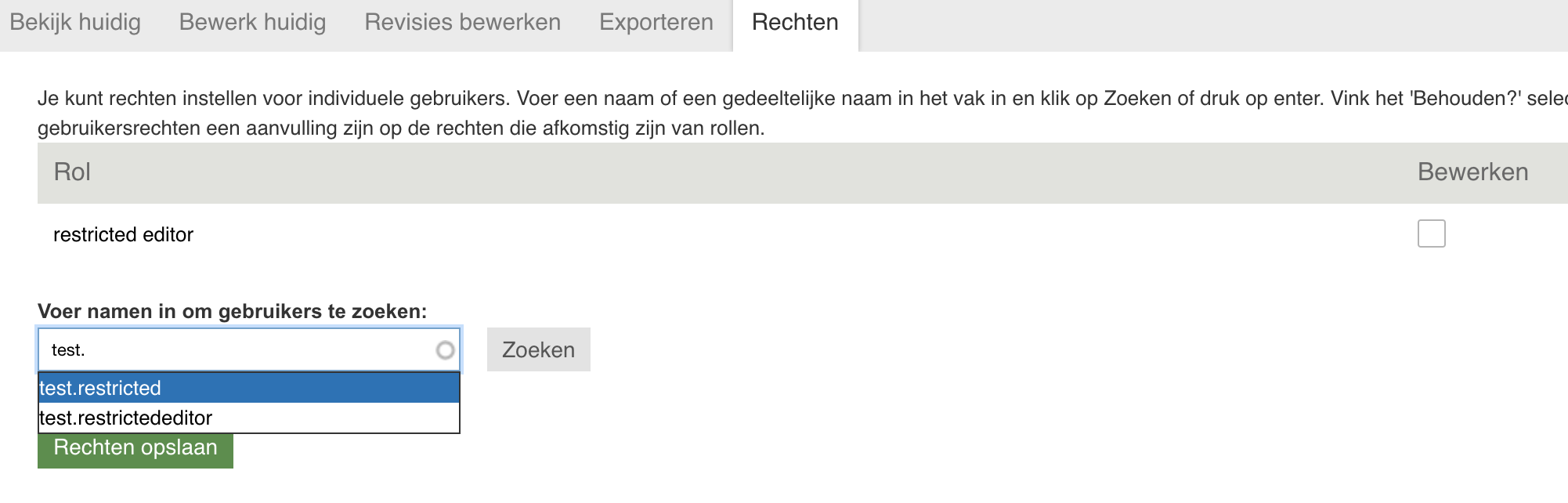Viewport: 1568px width, 503px height.
Task: Click the 'Voer namen in' field label
Action: coord(232,311)
